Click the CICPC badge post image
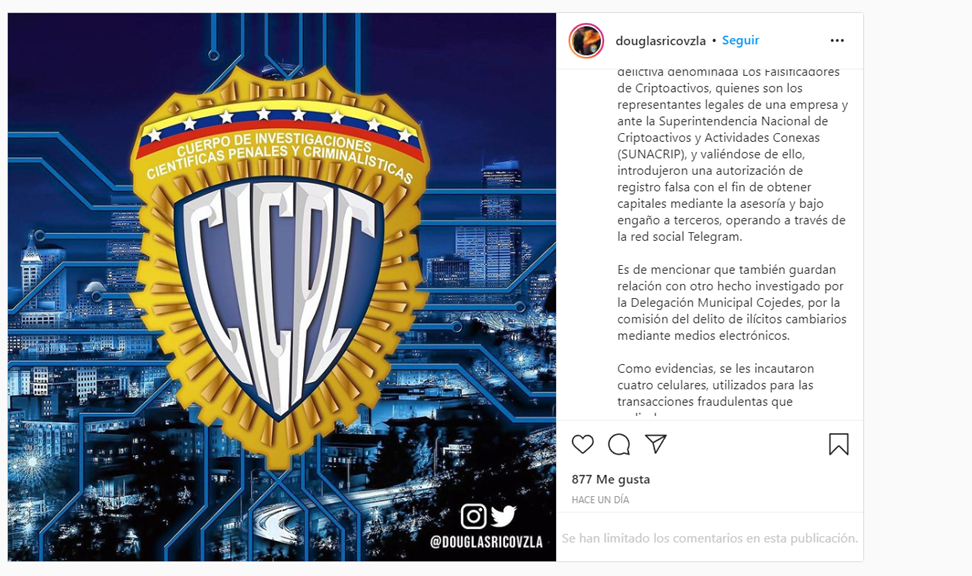972x576 pixels. 281,287
